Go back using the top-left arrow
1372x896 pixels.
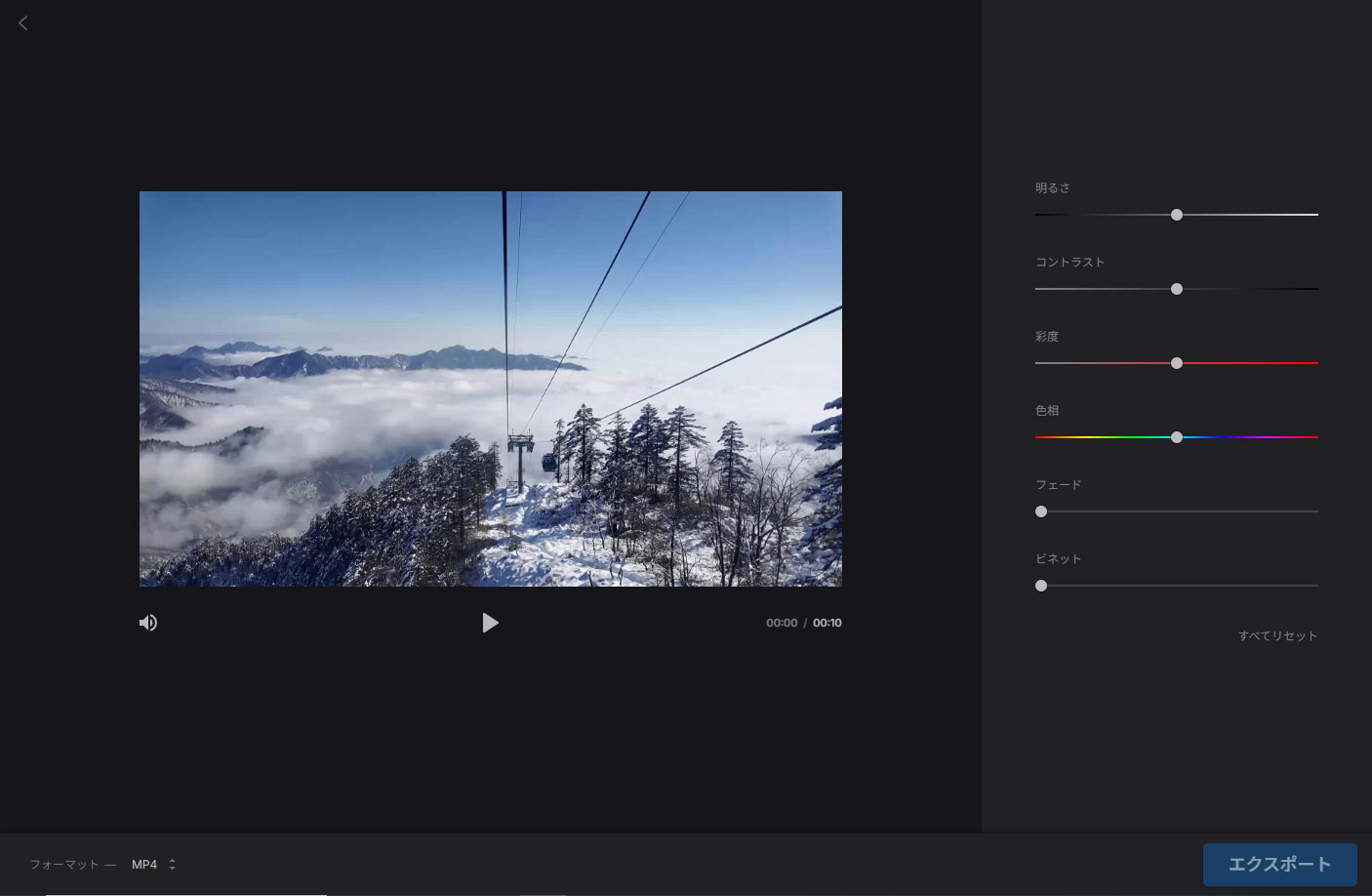23,22
